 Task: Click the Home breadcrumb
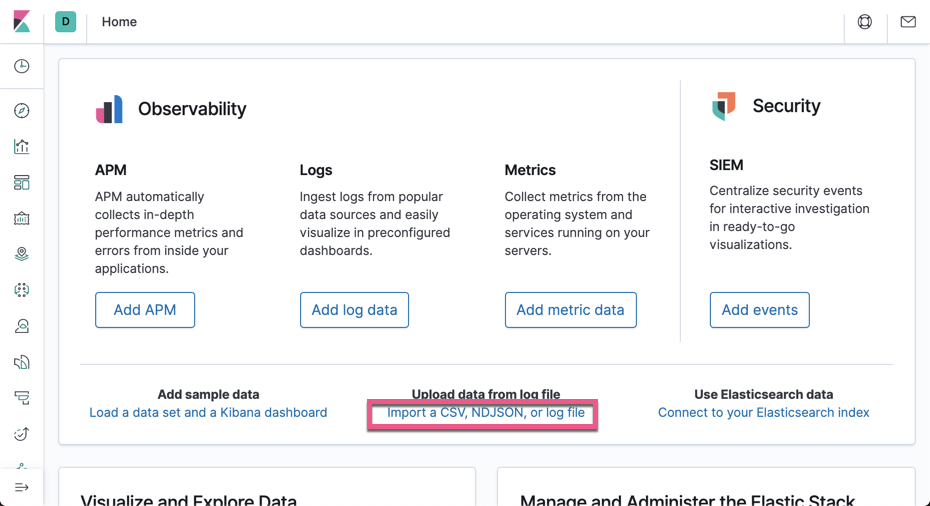click(119, 22)
